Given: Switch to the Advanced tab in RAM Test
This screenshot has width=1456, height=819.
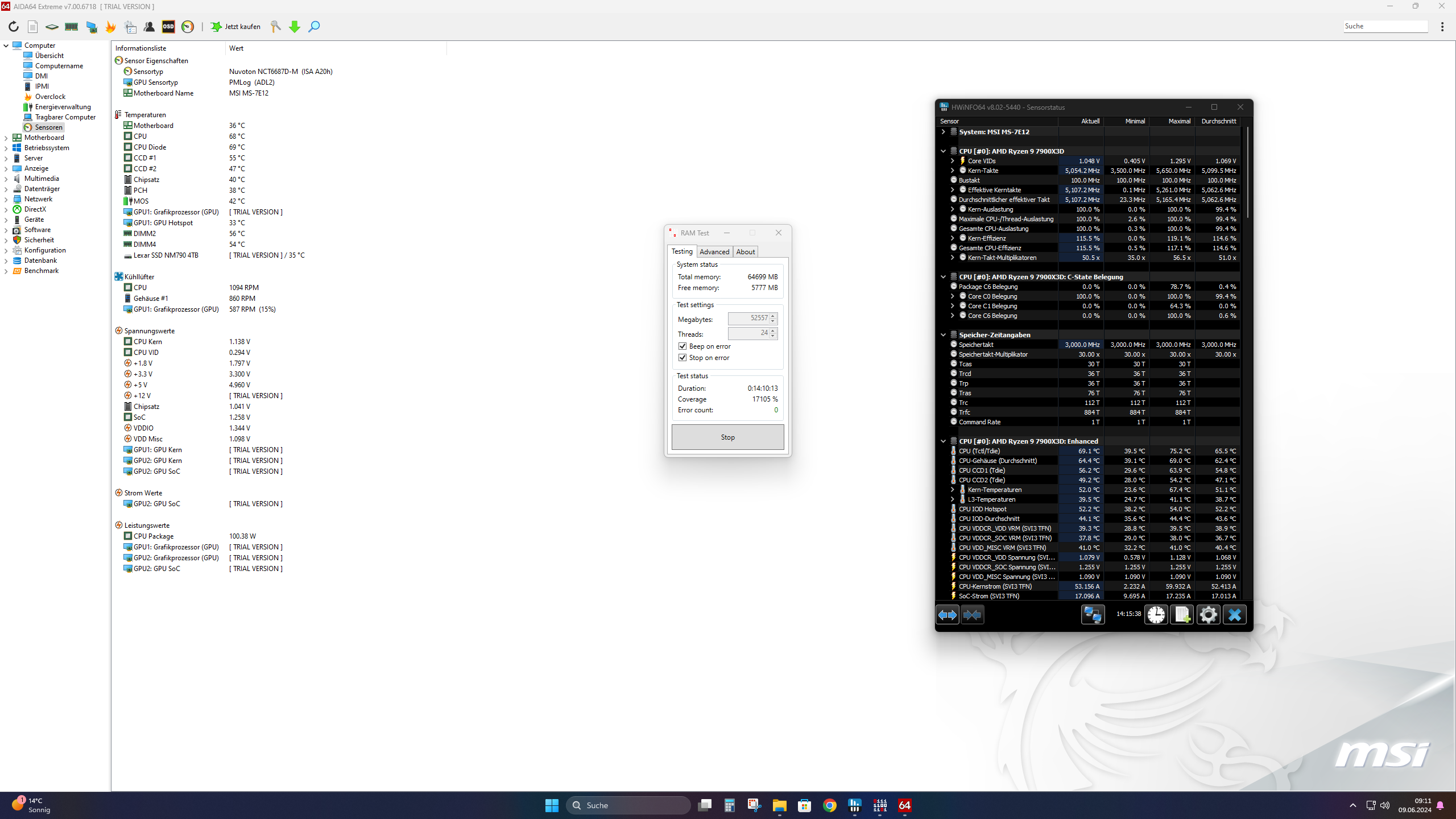Looking at the screenshot, I should [714, 252].
